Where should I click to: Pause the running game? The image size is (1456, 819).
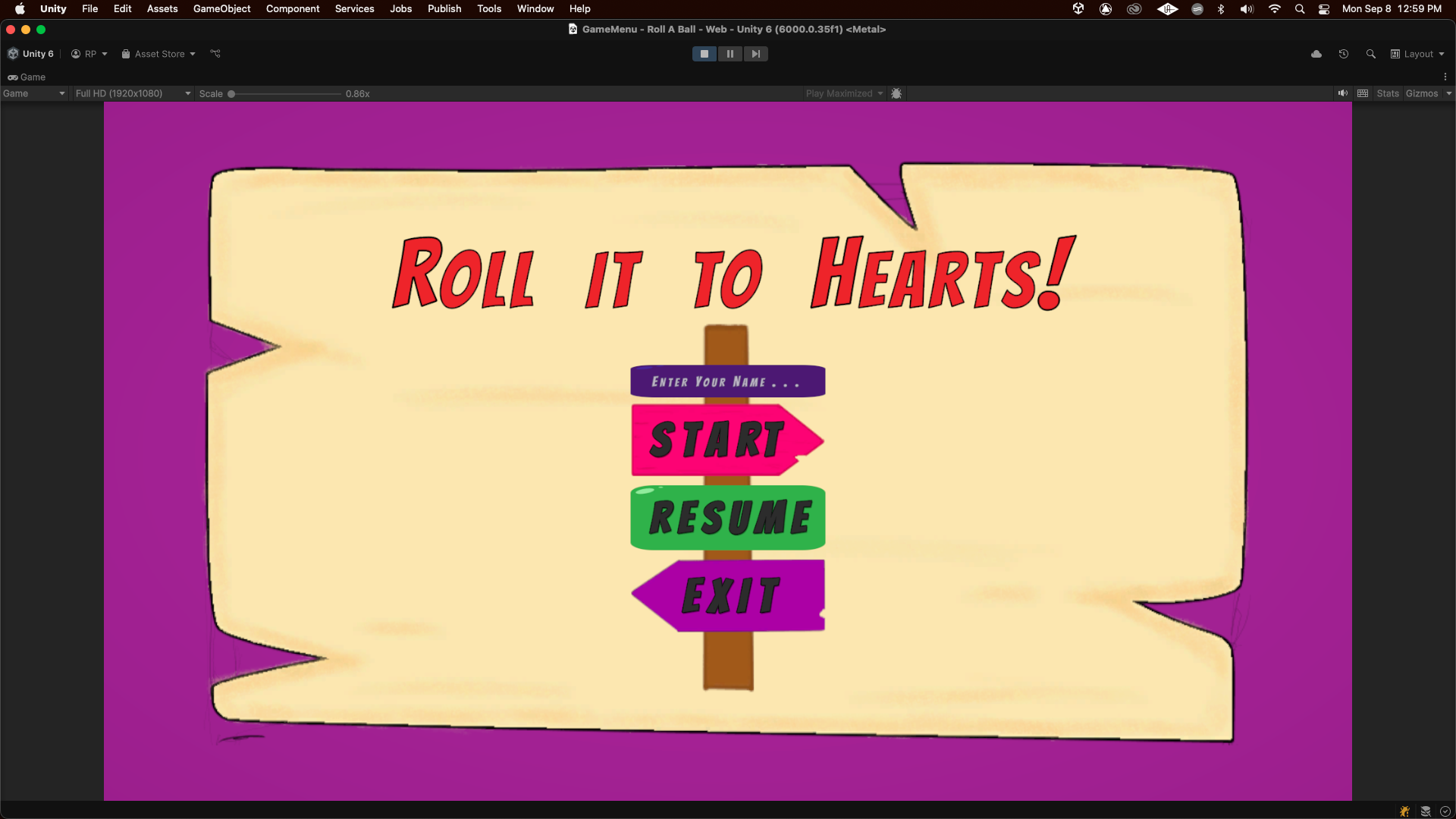pyautogui.click(x=730, y=54)
